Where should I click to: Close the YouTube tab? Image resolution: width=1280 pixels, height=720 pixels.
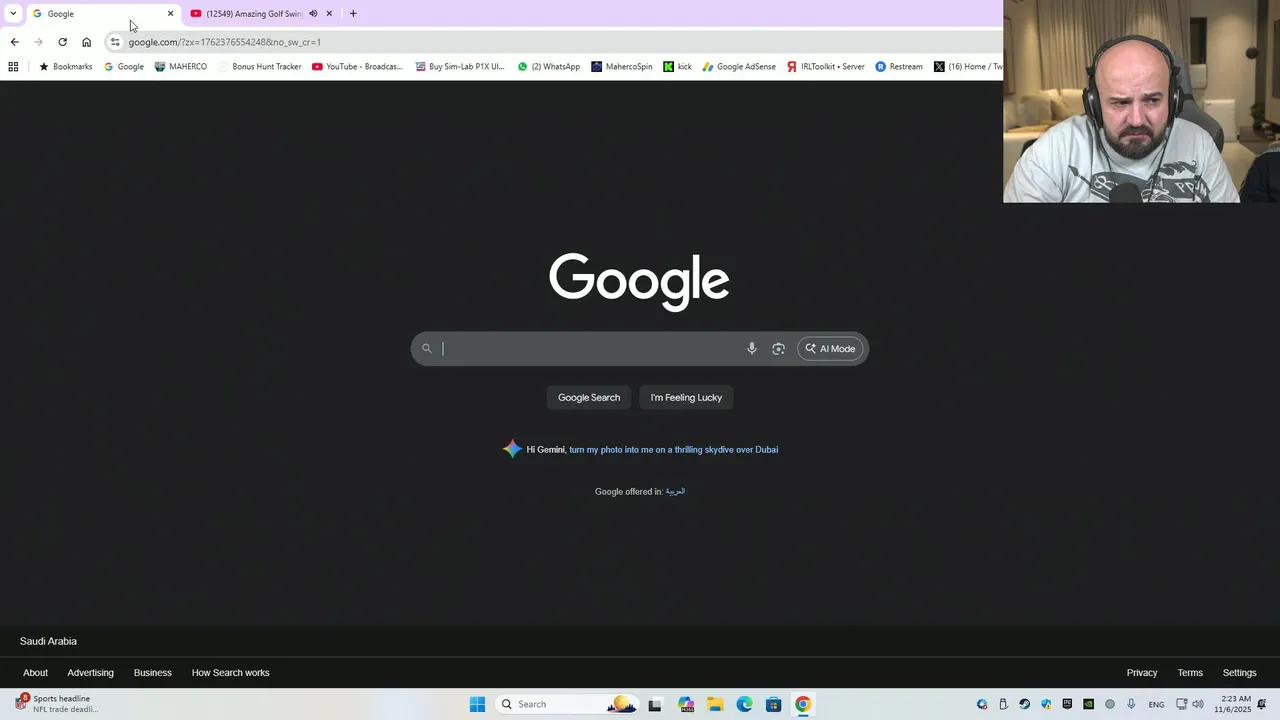coord(329,14)
